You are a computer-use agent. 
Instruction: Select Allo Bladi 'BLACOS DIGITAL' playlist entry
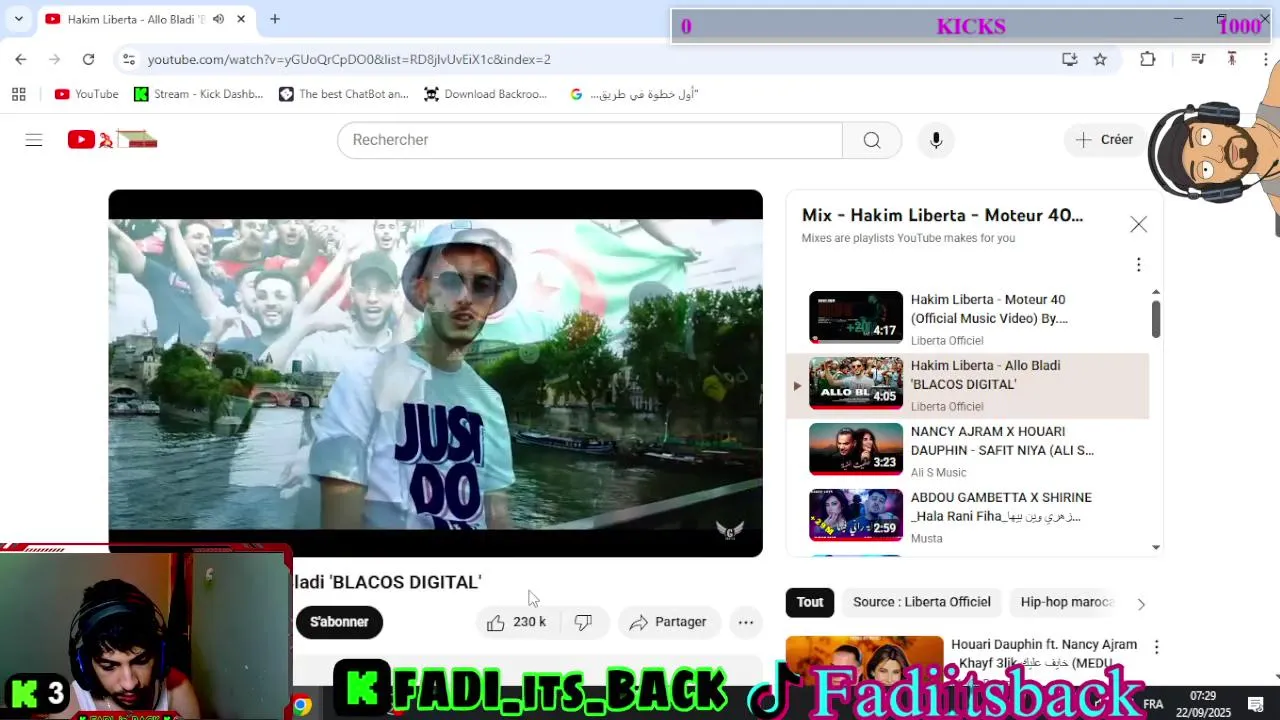pos(967,384)
